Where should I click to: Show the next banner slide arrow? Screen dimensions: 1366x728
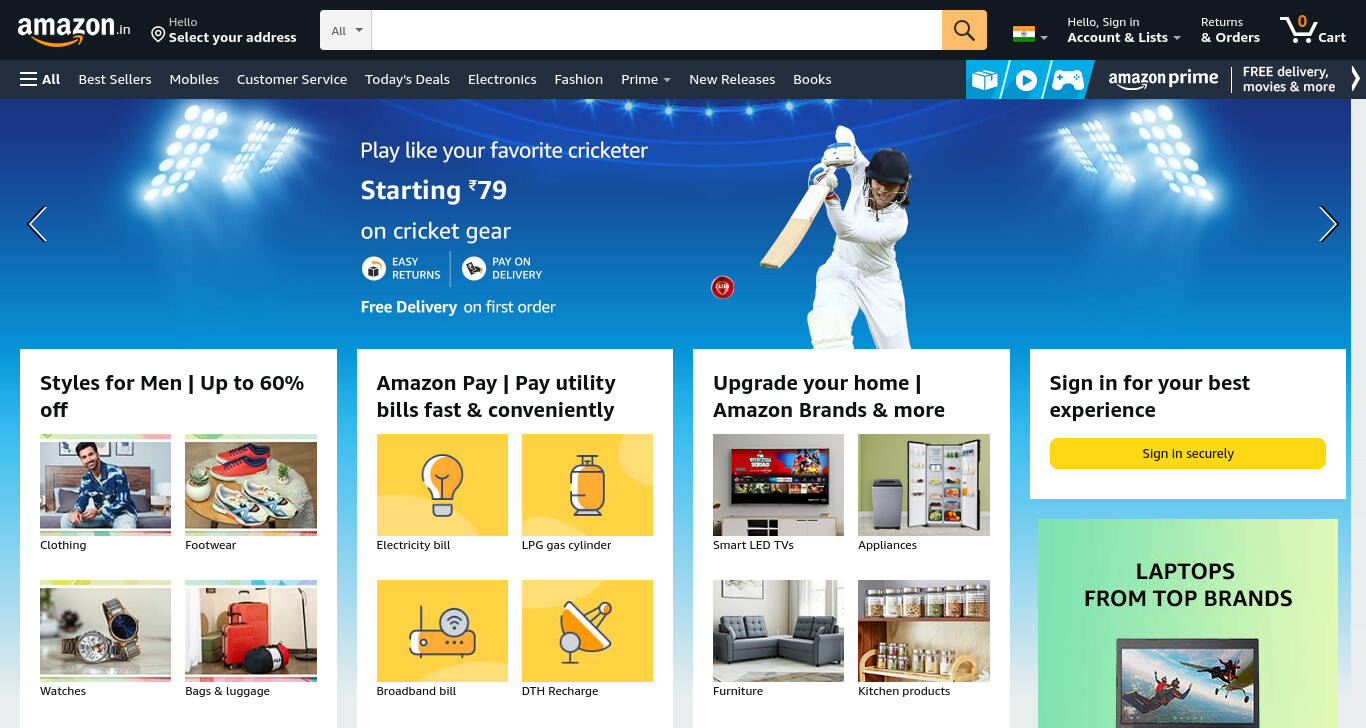pos(1328,224)
